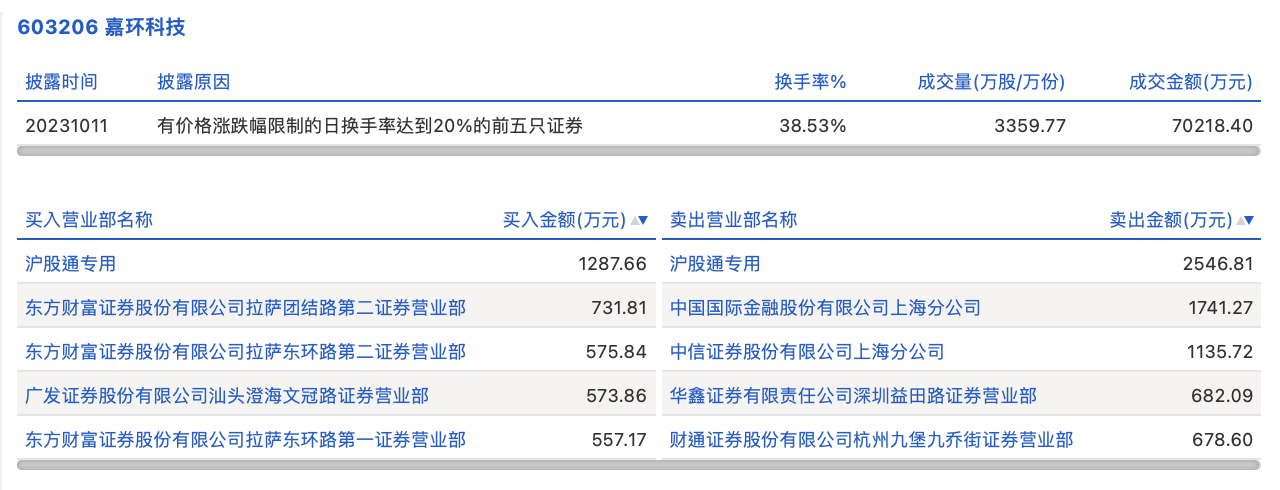Open 东方财富证券 拉萨团结路第二证券营业部 link

pyautogui.click(x=245, y=308)
